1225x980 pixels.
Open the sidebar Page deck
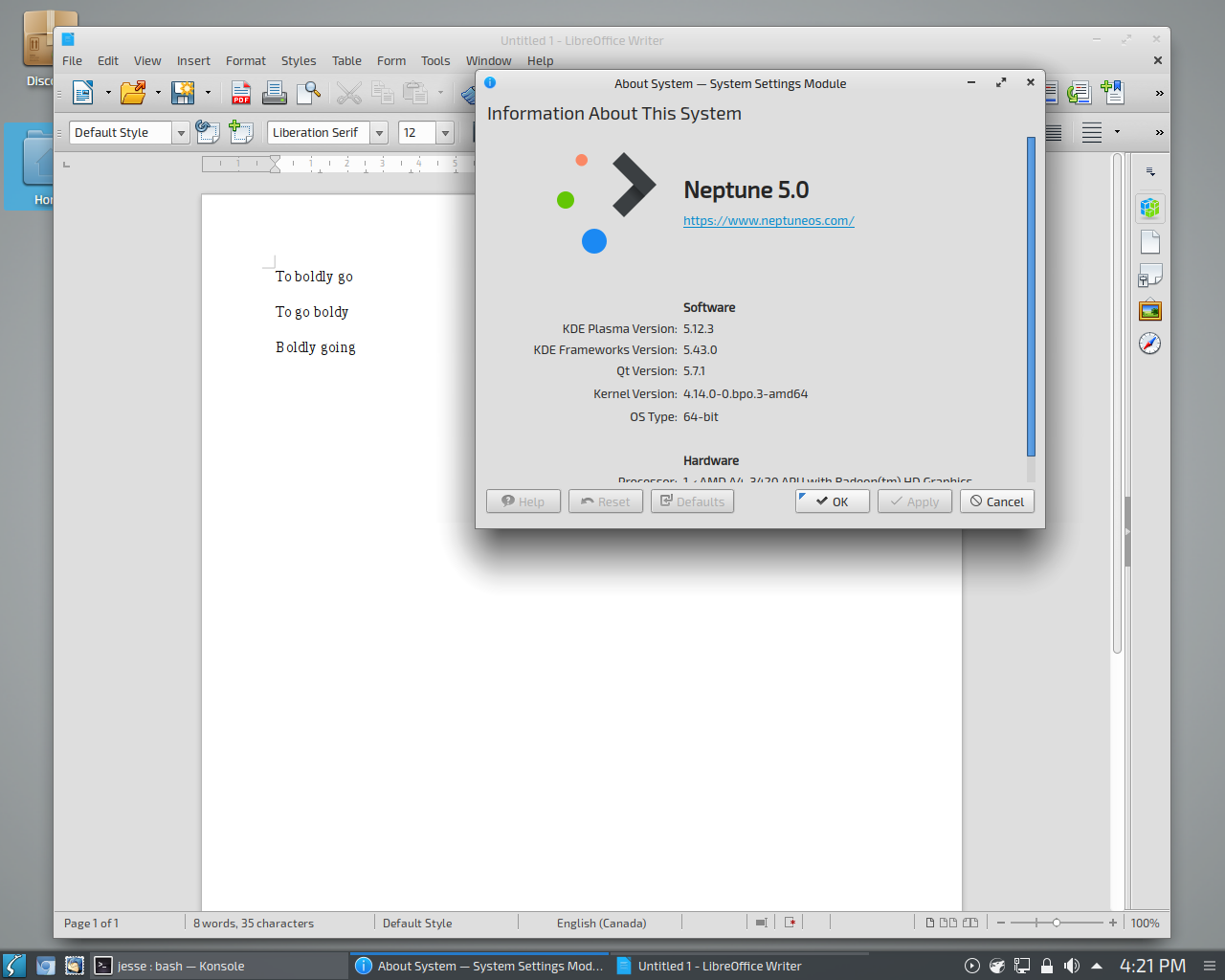tap(1150, 242)
